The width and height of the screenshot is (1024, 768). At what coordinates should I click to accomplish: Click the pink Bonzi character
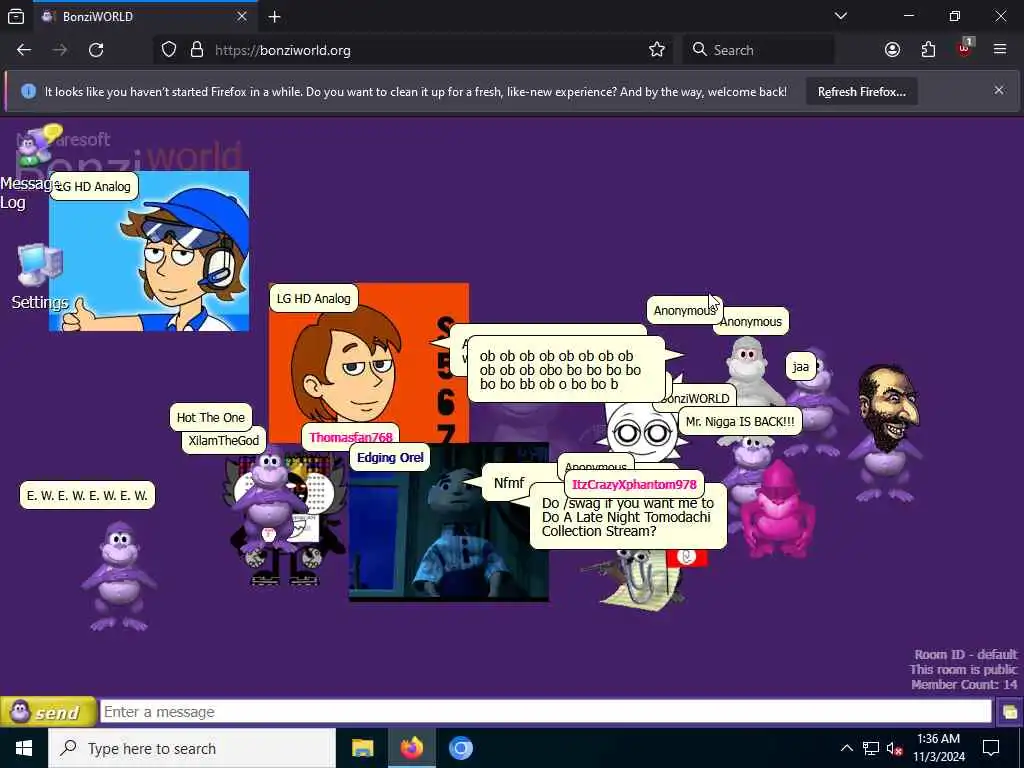point(777,508)
